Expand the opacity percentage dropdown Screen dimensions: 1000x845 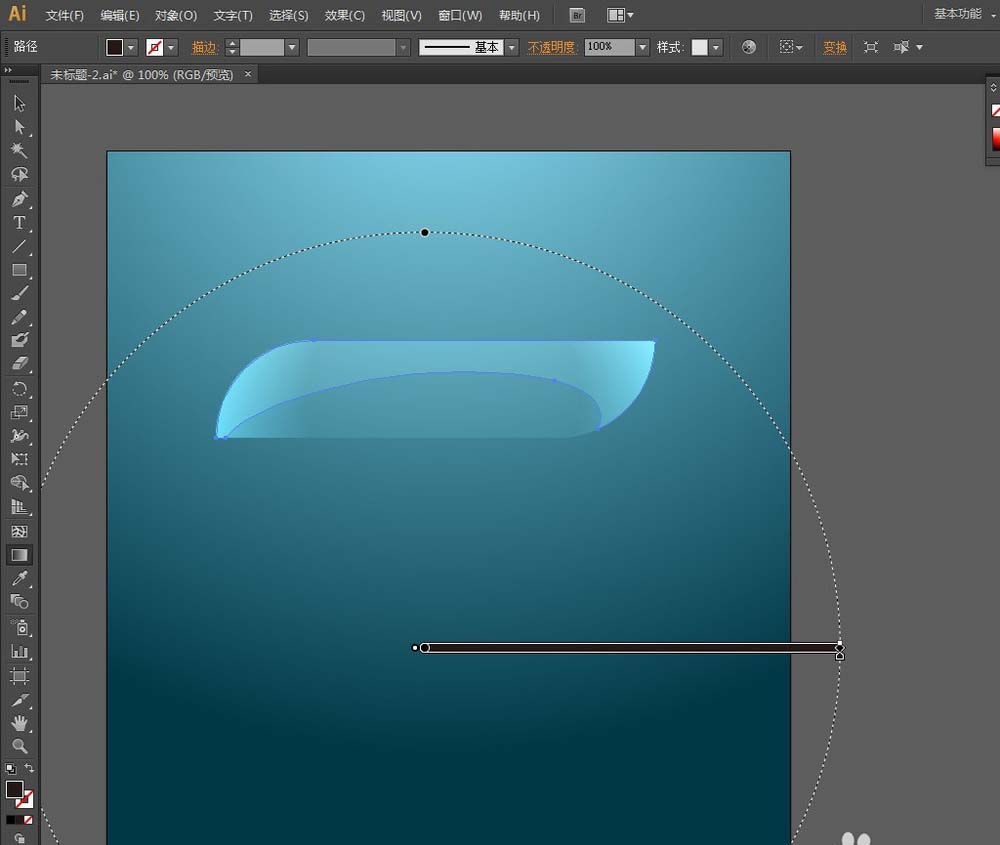[x=642, y=47]
